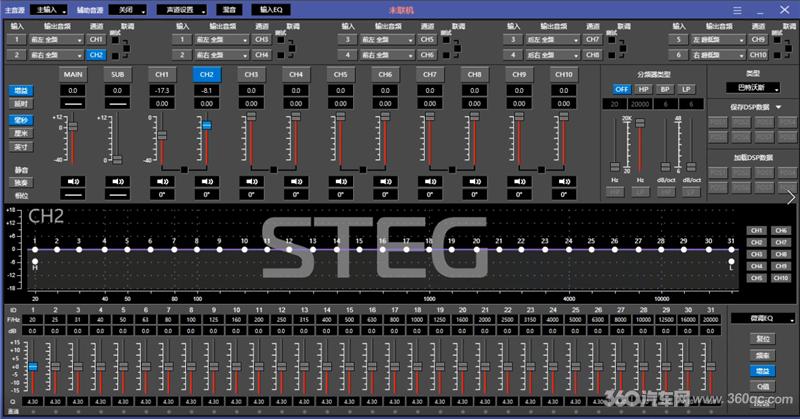The width and height of the screenshot is (800, 419).
Task: Mute CH8 using its speaker icon
Action: click(474, 181)
